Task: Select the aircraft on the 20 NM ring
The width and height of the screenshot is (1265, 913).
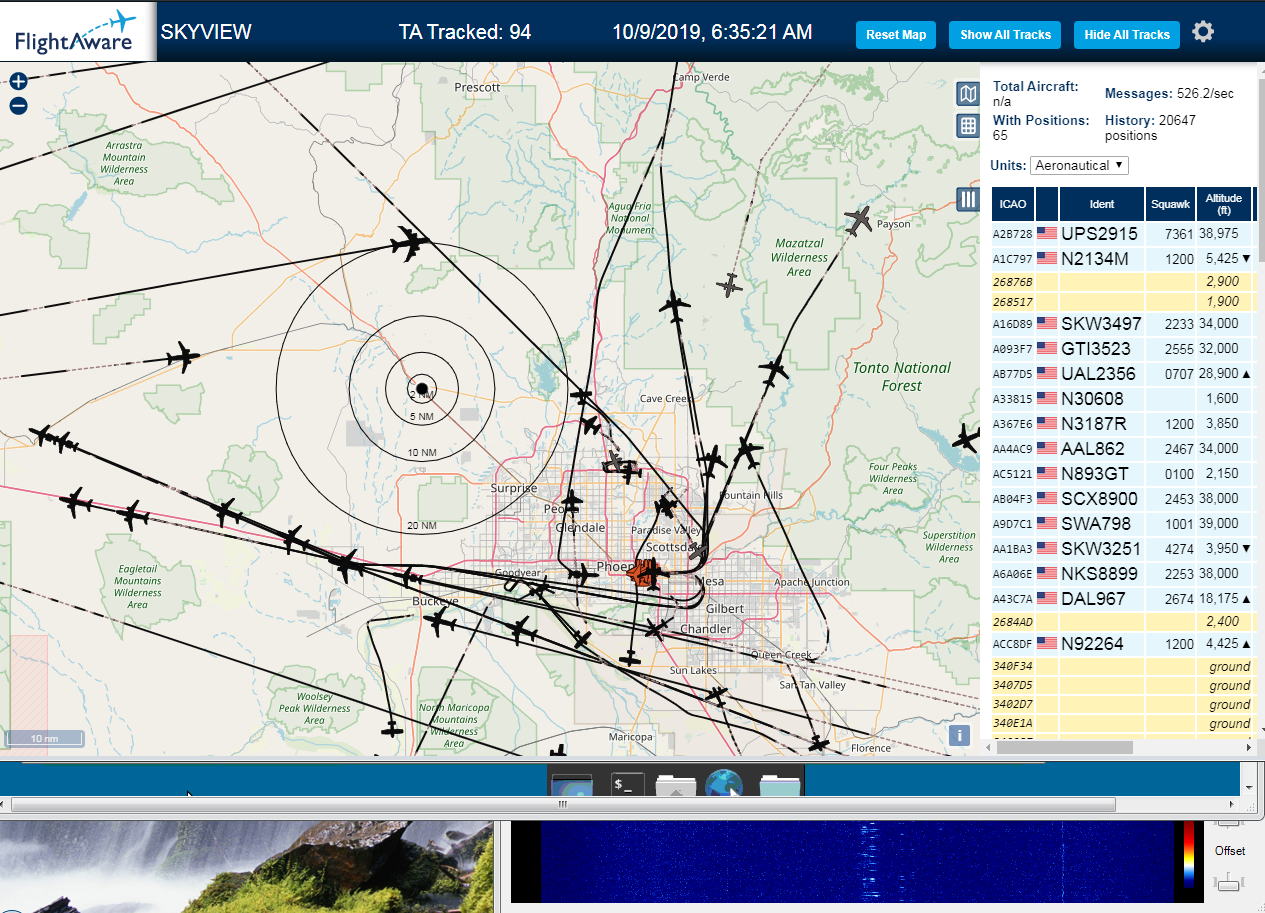Action: tap(409, 244)
